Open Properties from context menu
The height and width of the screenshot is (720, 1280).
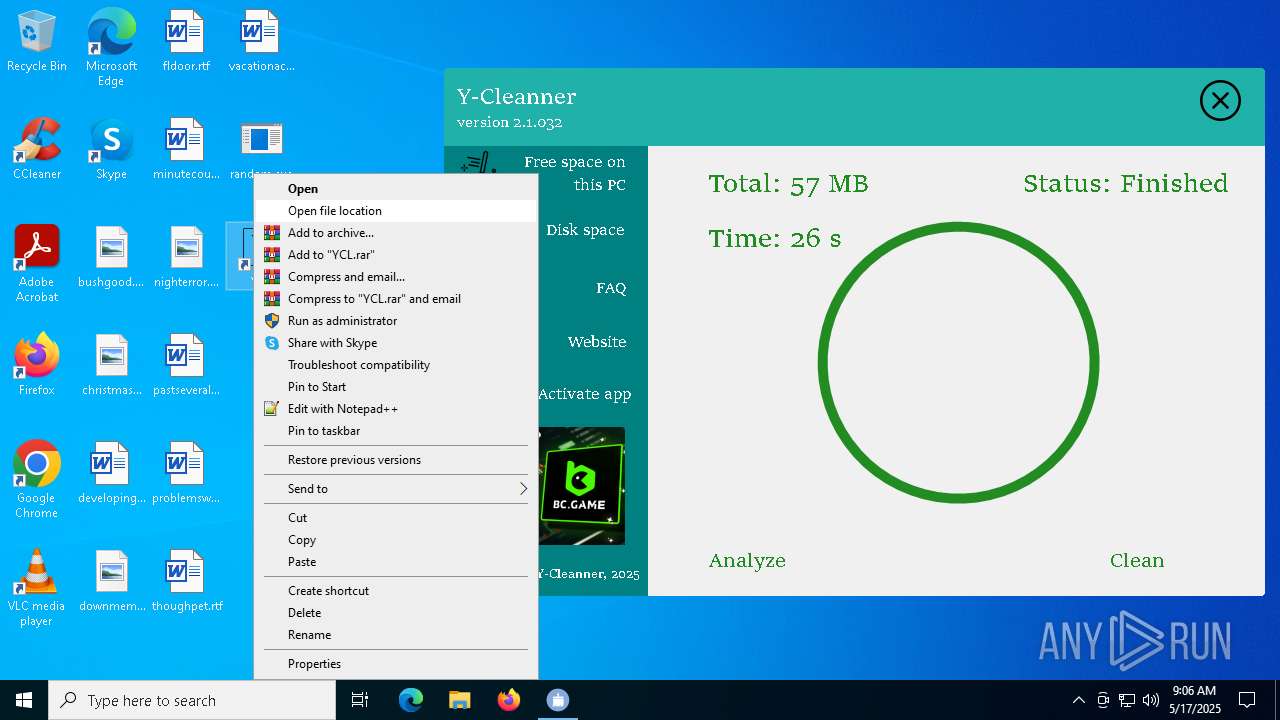click(396, 664)
